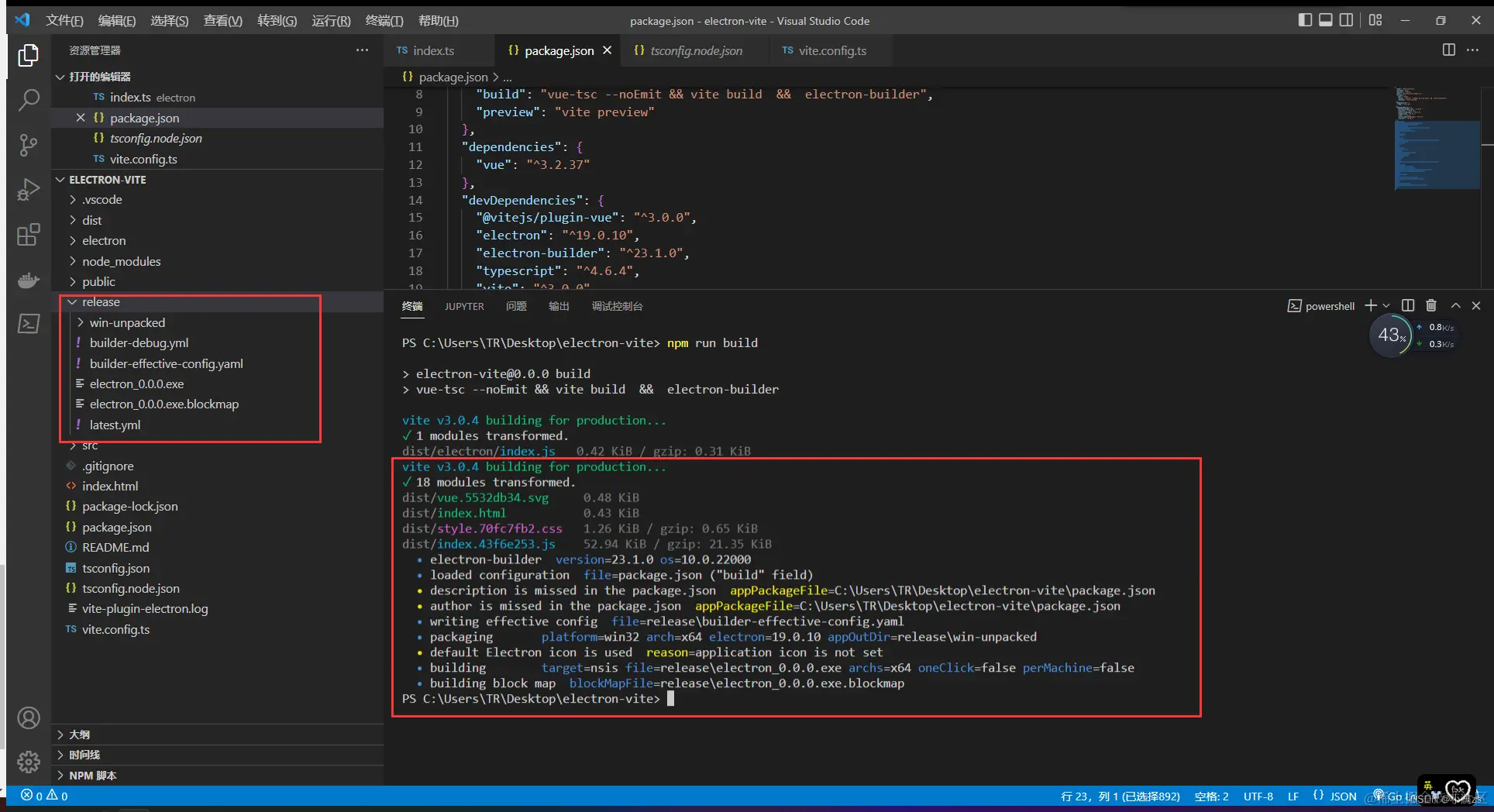Open Run and Debug view
Viewport: 1494px width, 812px height.
(x=29, y=190)
